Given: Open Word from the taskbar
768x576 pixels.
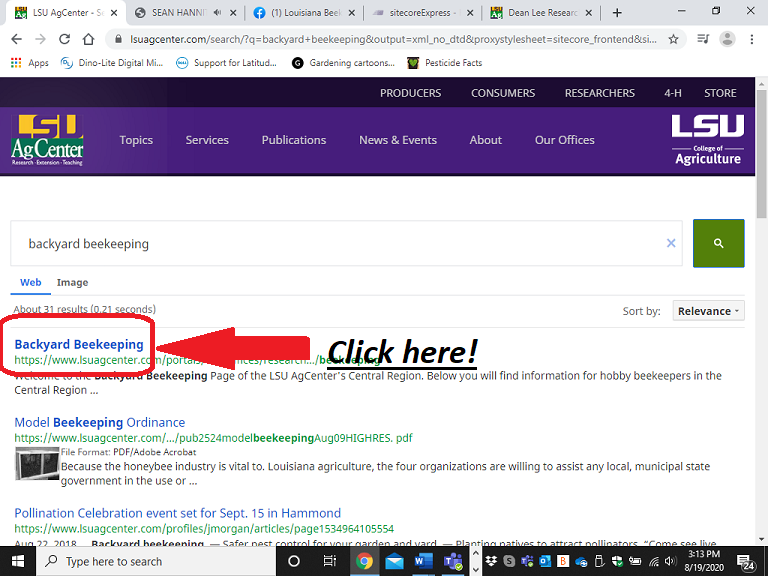Looking at the screenshot, I should point(424,561).
